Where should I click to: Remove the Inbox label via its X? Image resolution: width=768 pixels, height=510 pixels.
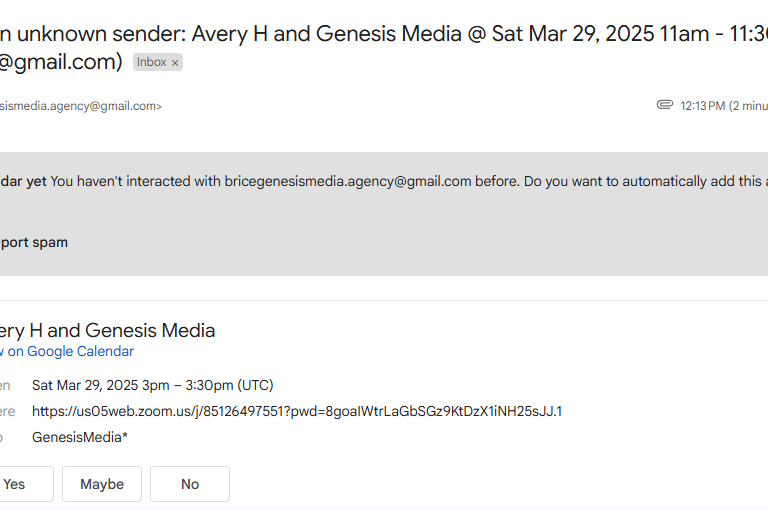[x=175, y=62]
